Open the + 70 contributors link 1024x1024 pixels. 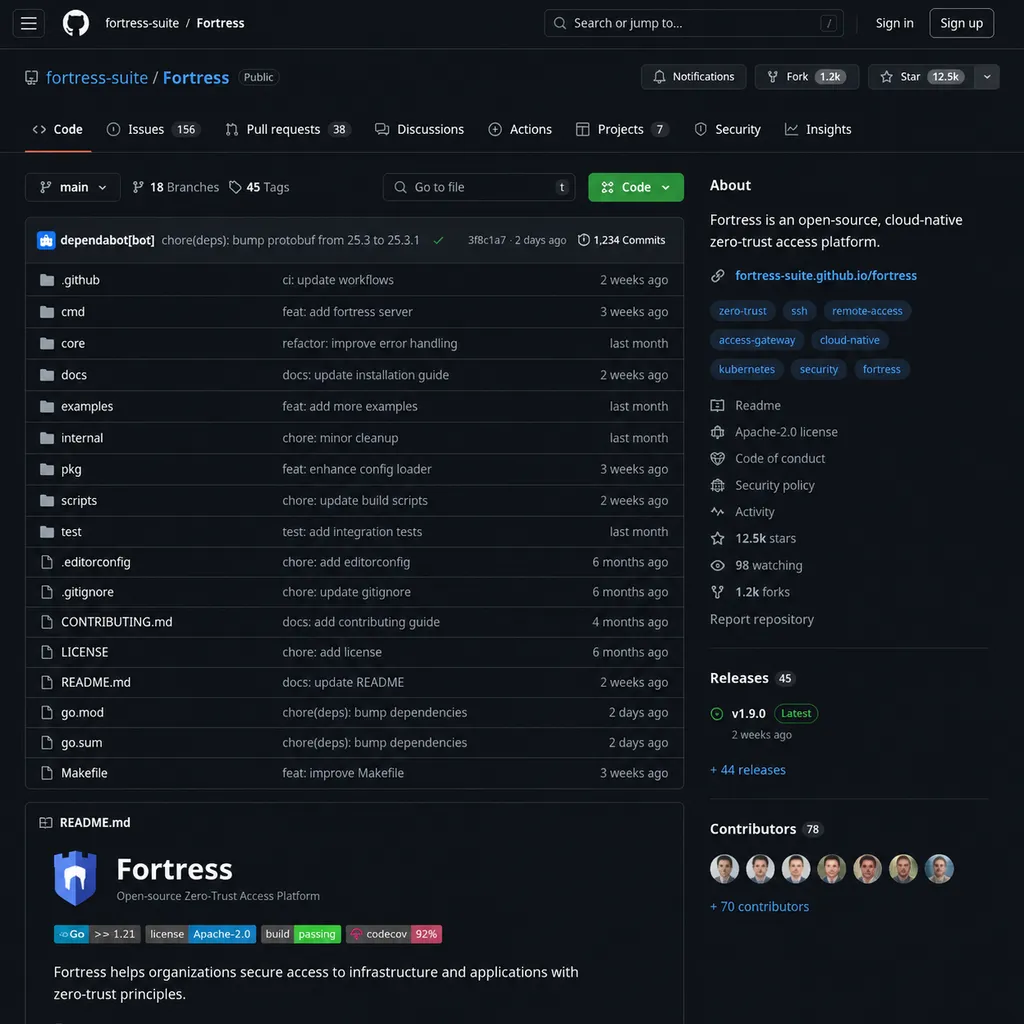(x=759, y=907)
